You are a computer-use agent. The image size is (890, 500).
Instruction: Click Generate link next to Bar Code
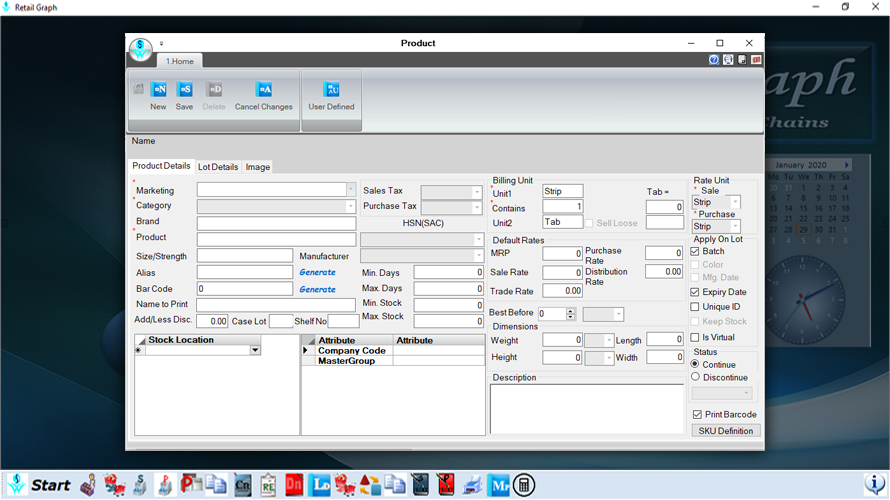[x=317, y=289]
